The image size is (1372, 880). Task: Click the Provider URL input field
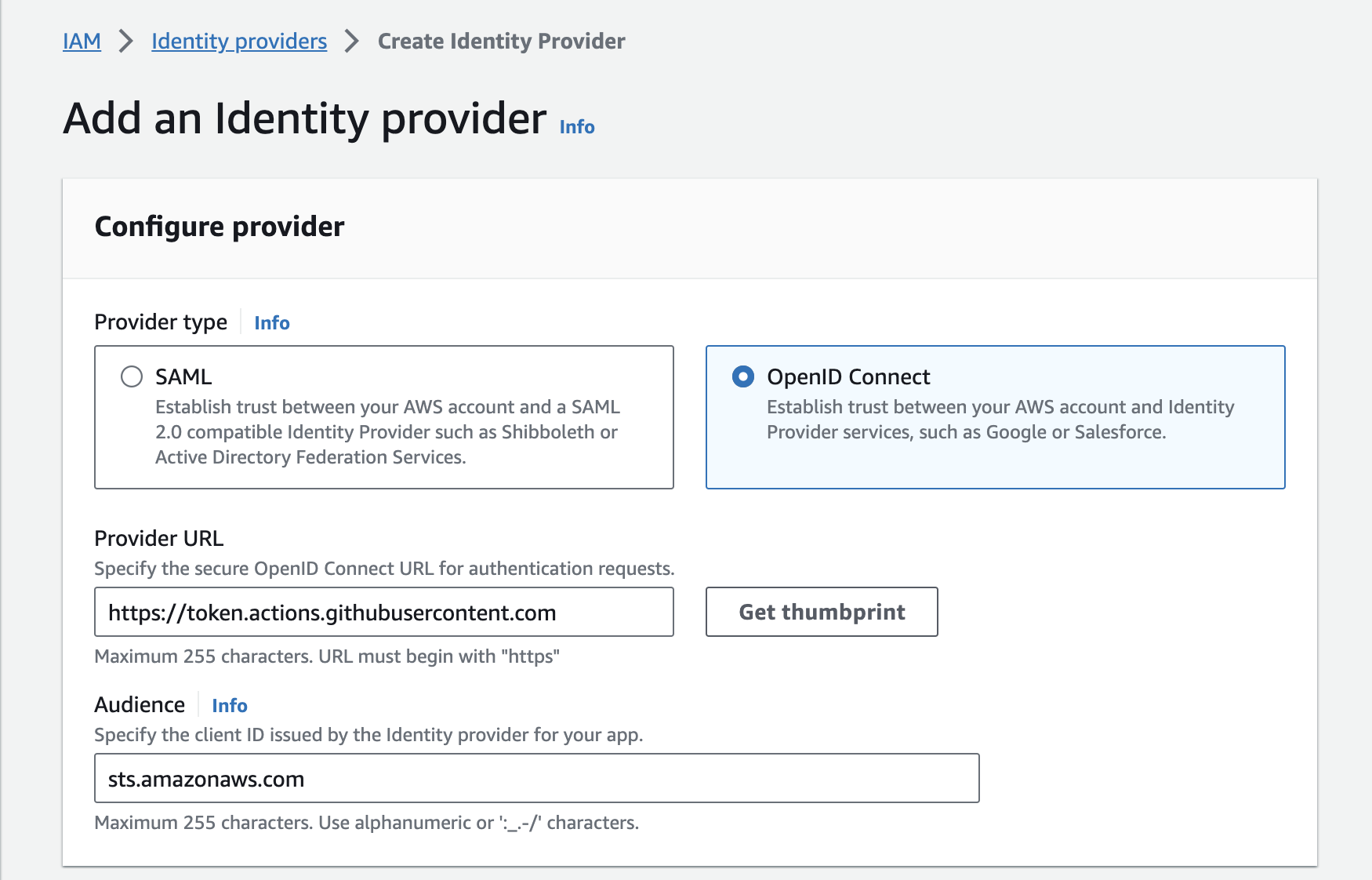384,612
